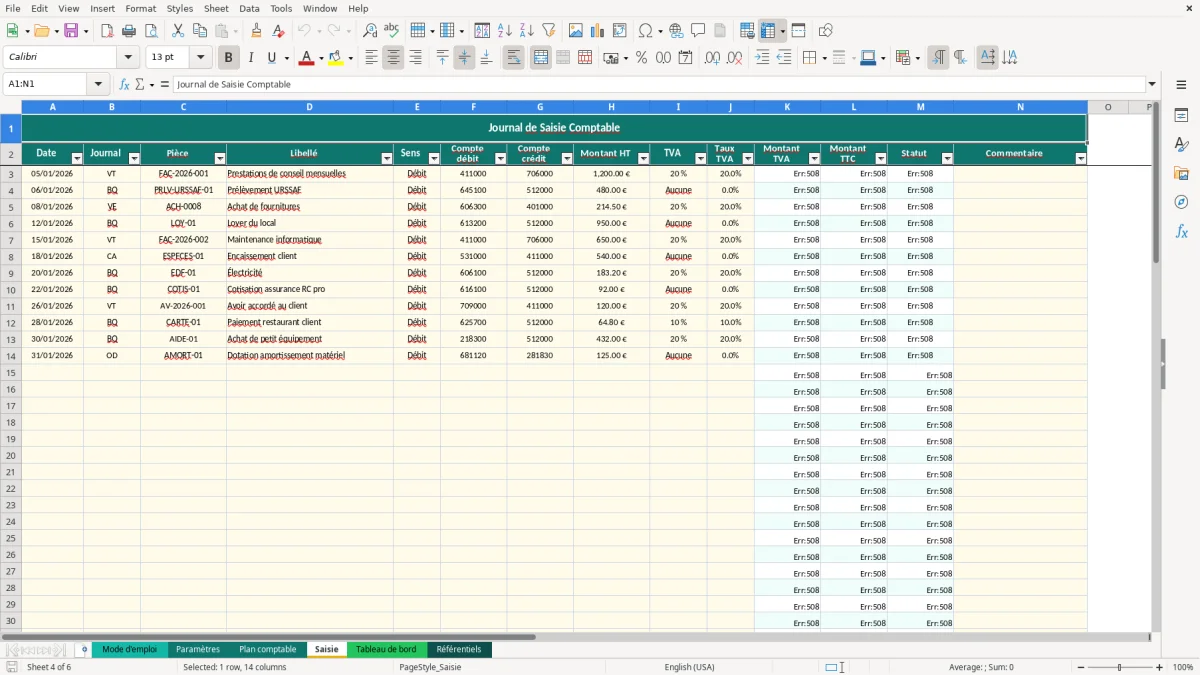Open Find & Replace
1200x675 pixels.
pos(370,31)
